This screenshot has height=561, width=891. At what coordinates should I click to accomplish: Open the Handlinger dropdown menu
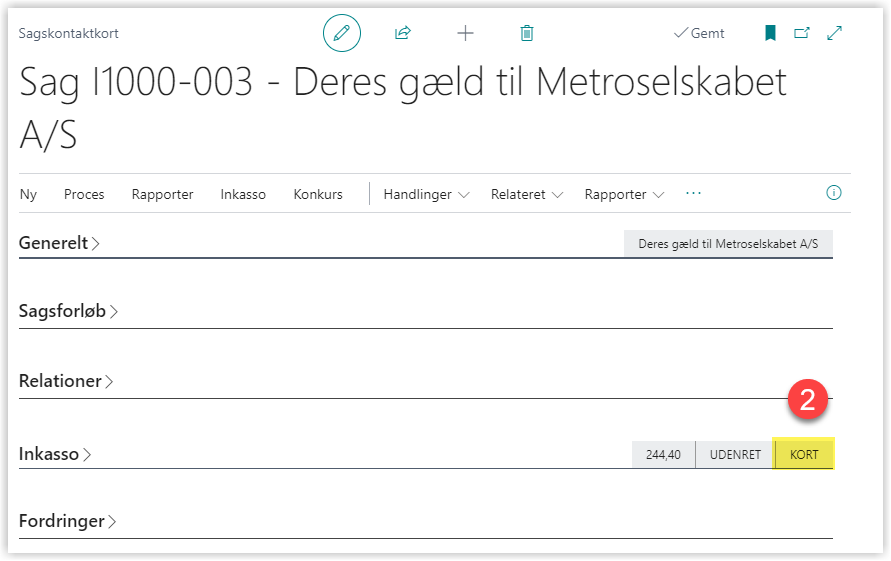point(426,195)
